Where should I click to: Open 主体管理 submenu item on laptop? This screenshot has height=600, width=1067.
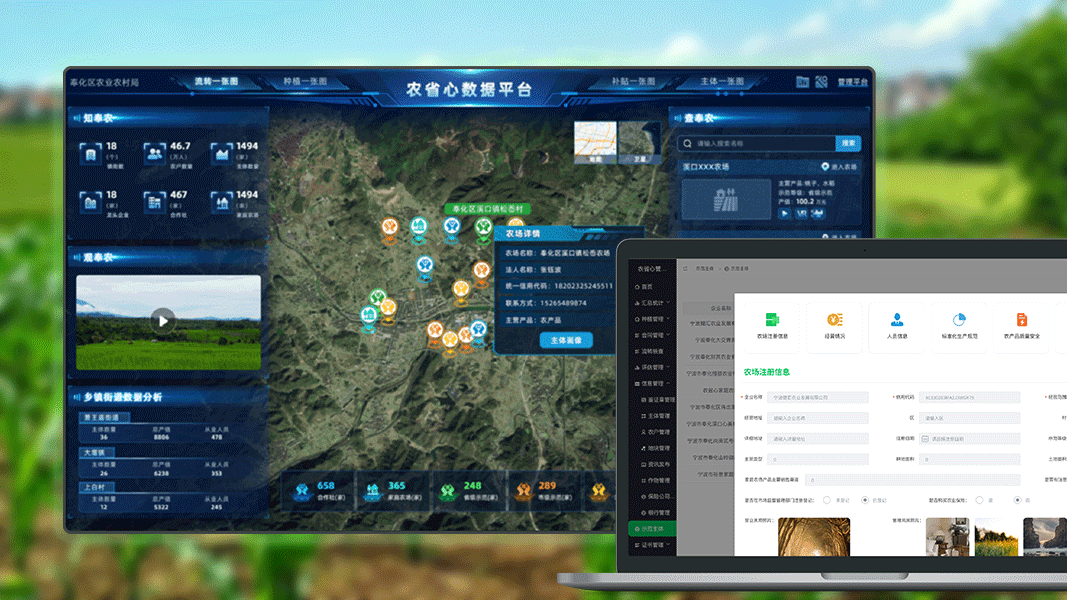[x=657, y=416]
